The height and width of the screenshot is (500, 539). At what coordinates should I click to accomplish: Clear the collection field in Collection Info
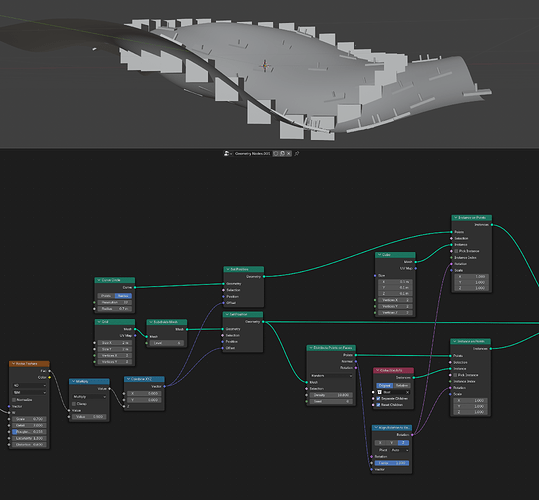[x=408, y=392]
